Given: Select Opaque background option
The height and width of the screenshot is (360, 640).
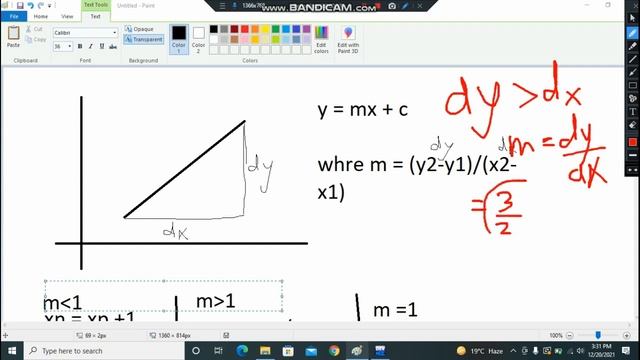Looking at the screenshot, I should 139,29.
